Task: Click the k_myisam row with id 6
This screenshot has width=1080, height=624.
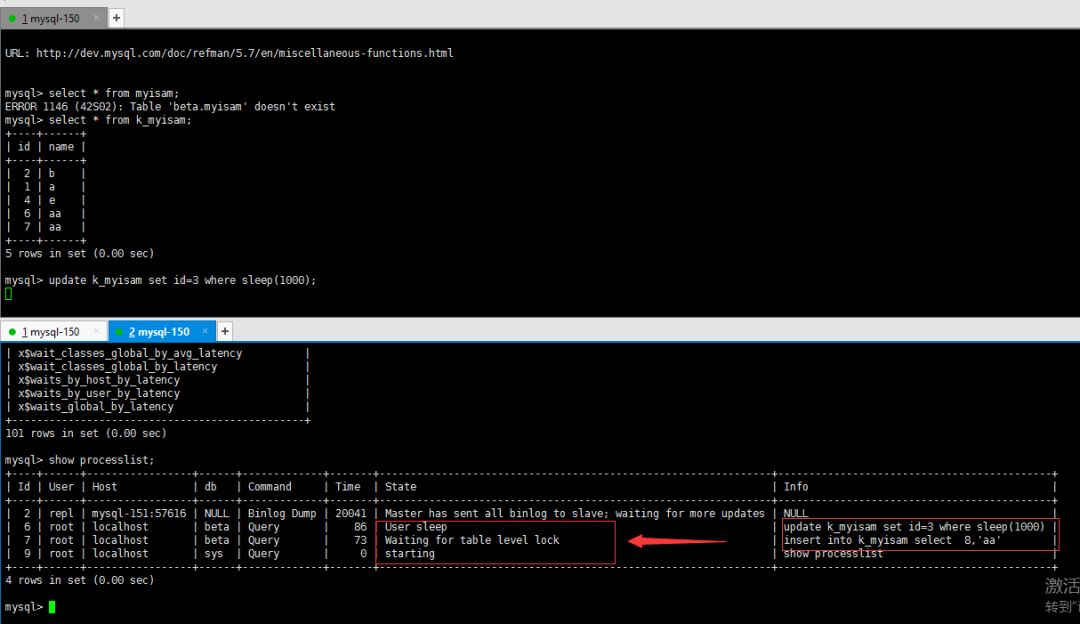Action: 45,214
